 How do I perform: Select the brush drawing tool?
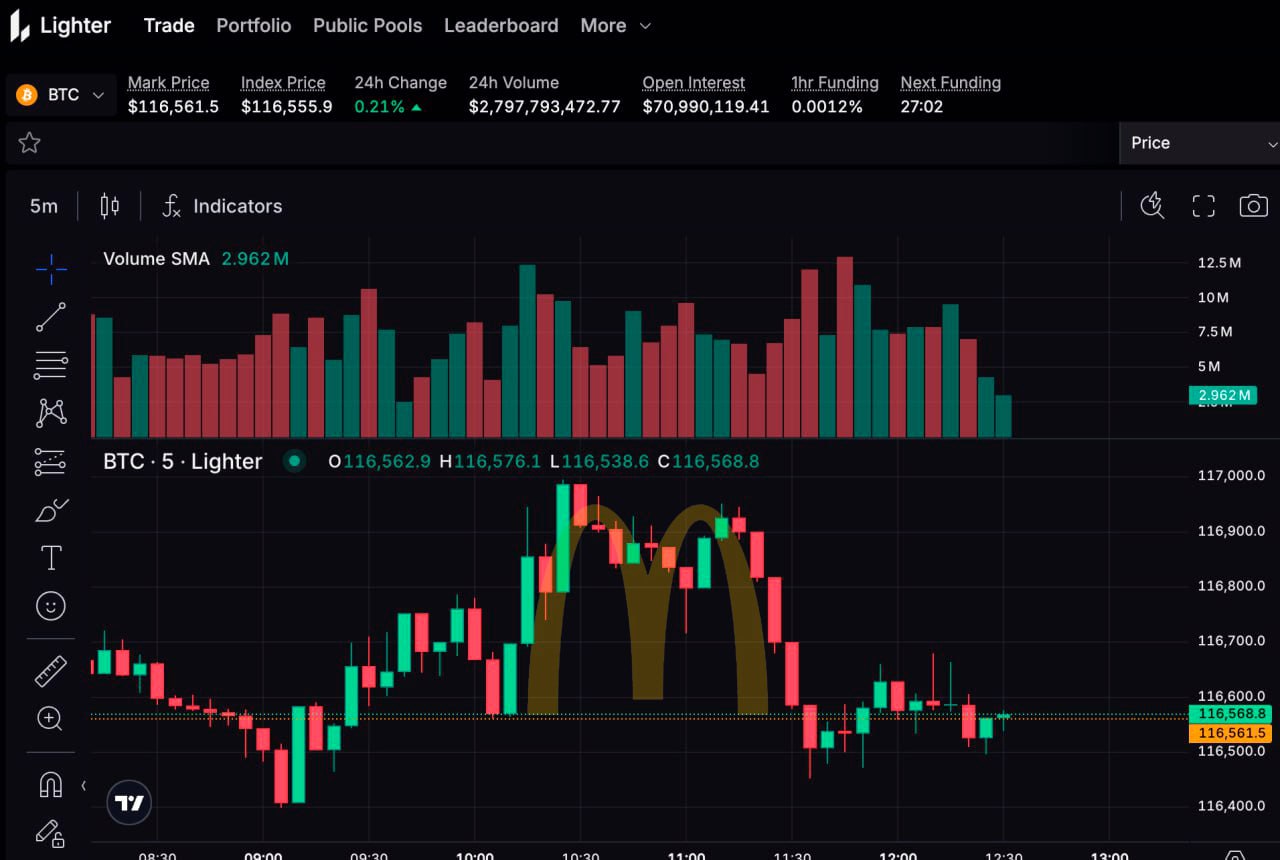[51, 510]
